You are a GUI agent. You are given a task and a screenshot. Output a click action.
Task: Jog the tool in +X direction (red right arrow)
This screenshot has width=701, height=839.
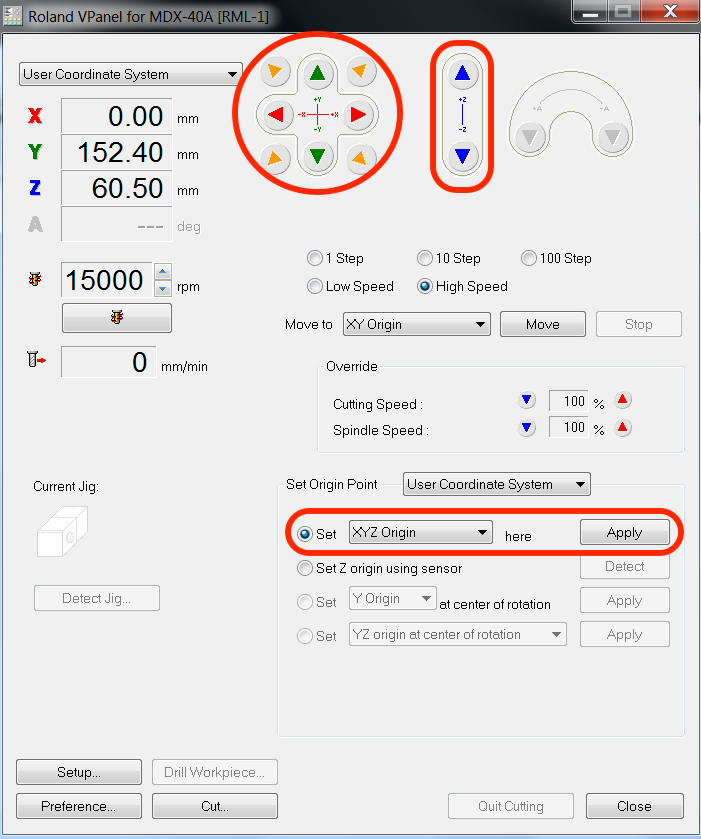358,114
